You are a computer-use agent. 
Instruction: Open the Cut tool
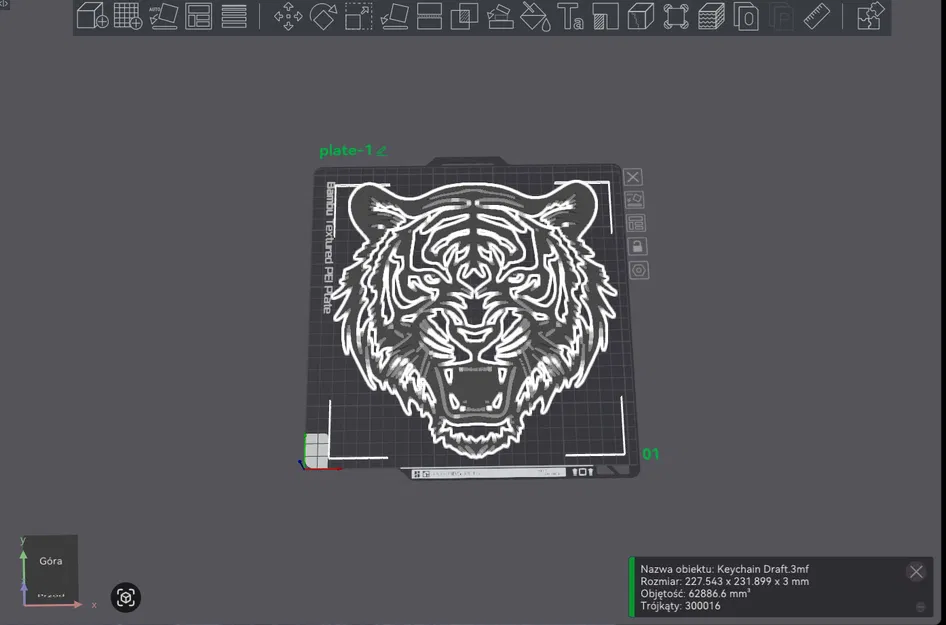pos(429,17)
